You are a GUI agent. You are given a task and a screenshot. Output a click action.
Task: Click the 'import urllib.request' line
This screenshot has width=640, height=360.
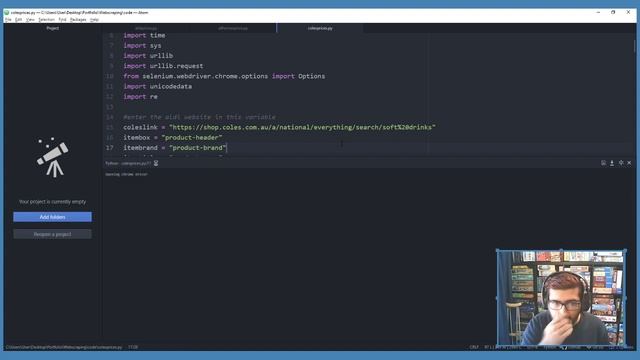pos(163,66)
